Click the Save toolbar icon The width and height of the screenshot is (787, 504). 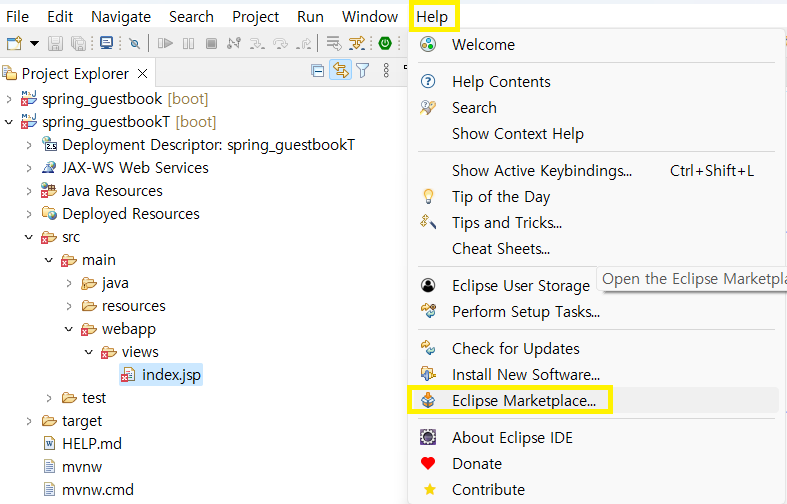point(55,43)
